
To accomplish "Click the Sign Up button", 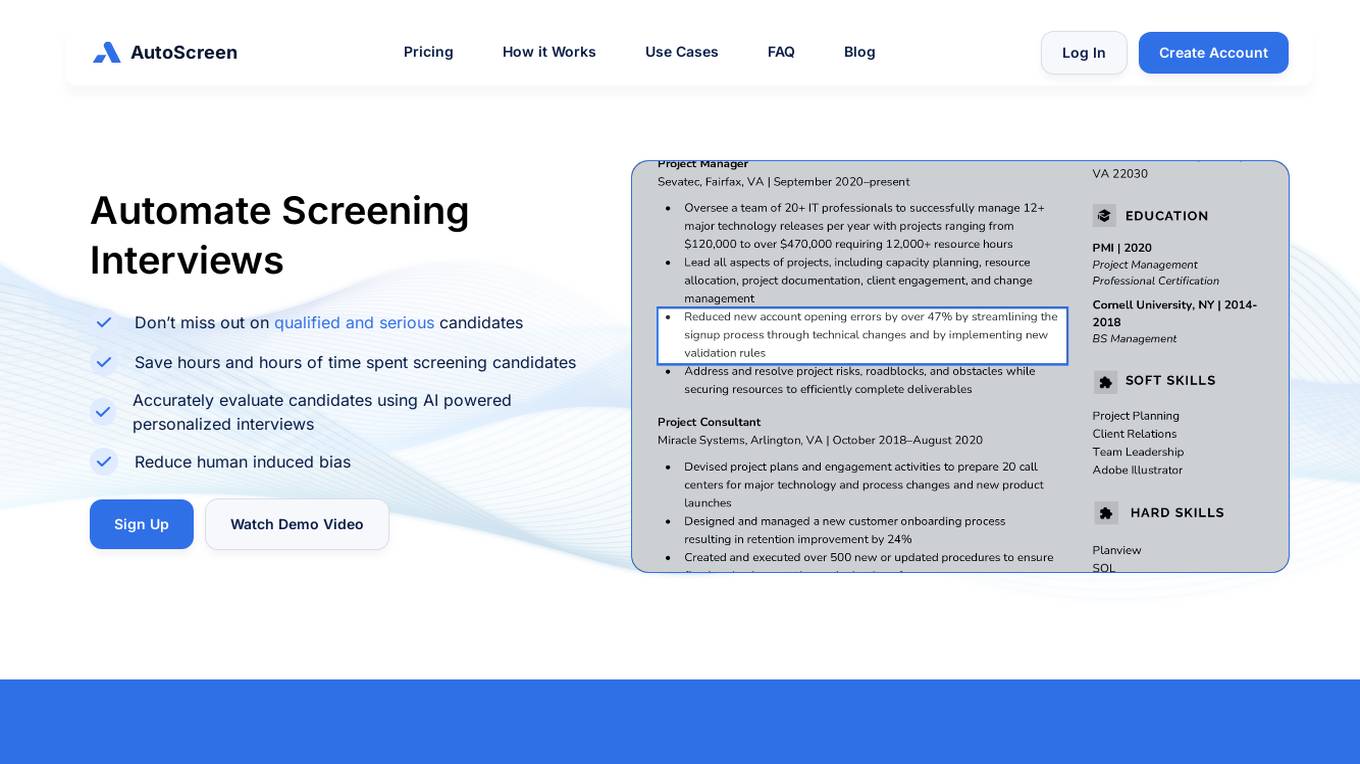I will pyautogui.click(x=141, y=524).
